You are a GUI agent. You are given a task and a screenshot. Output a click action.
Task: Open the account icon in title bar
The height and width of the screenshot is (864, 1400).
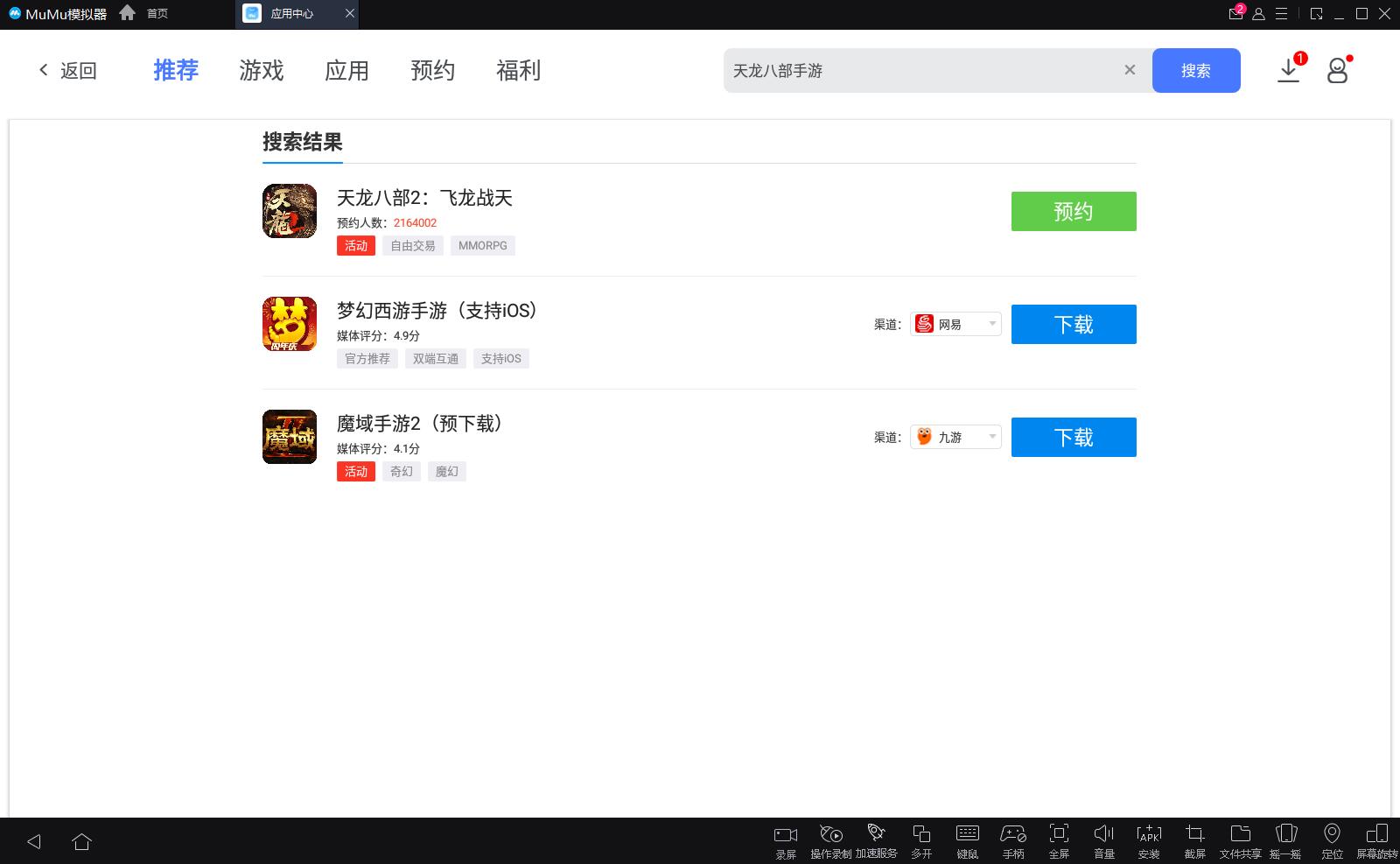coord(1258,14)
